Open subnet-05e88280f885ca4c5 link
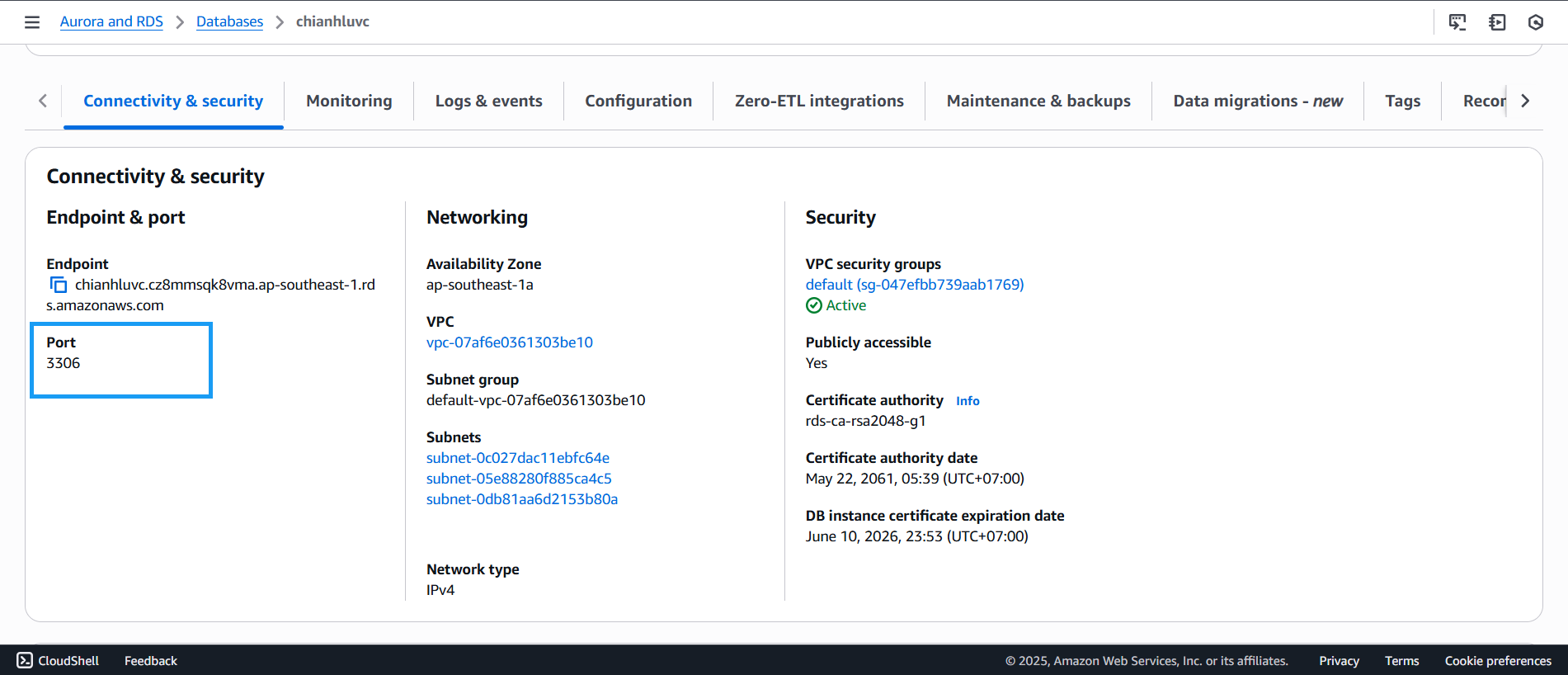 tap(519, 479)
